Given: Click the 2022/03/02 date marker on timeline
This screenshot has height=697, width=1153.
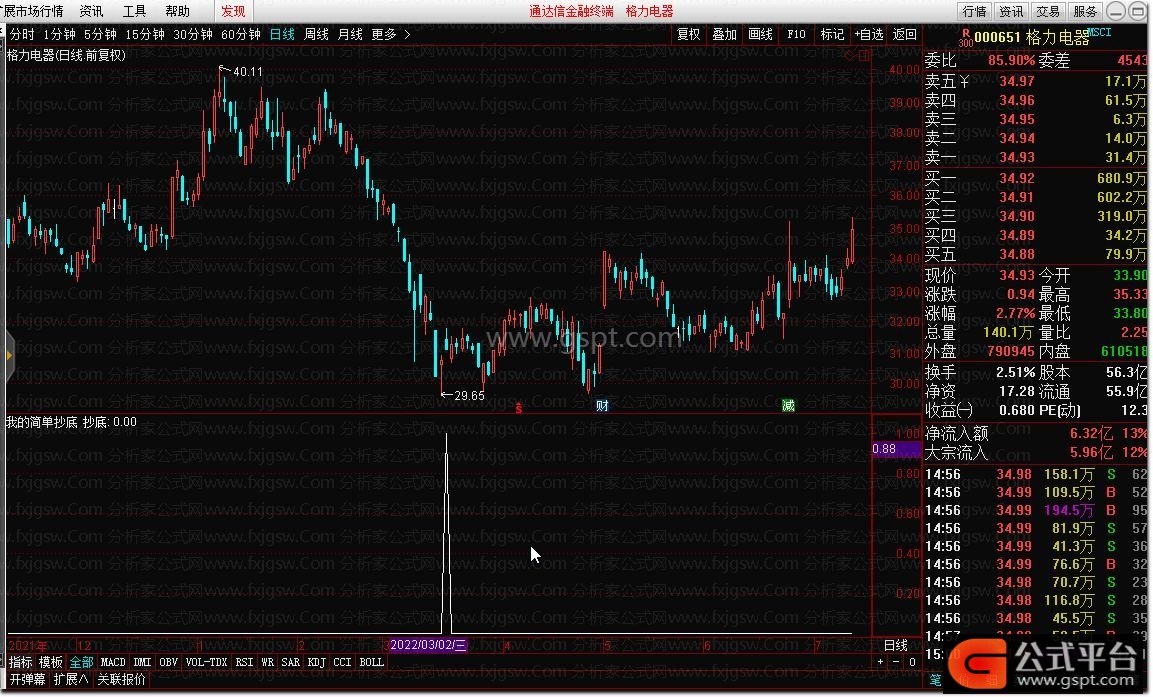Looking at the screenshot, I should (x=428, y=646).
